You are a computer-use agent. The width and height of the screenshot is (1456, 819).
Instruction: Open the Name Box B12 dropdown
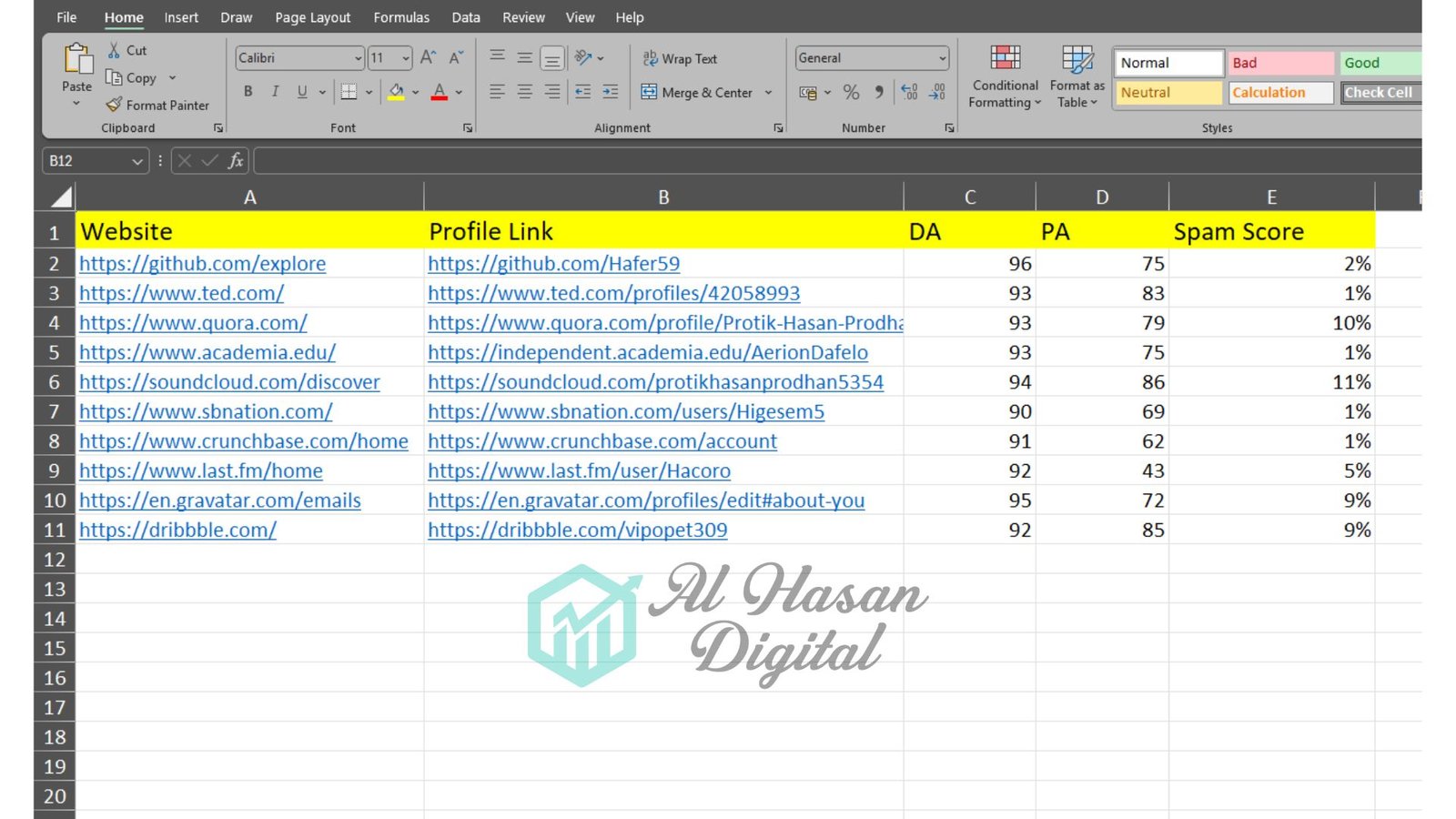point(137,161)
